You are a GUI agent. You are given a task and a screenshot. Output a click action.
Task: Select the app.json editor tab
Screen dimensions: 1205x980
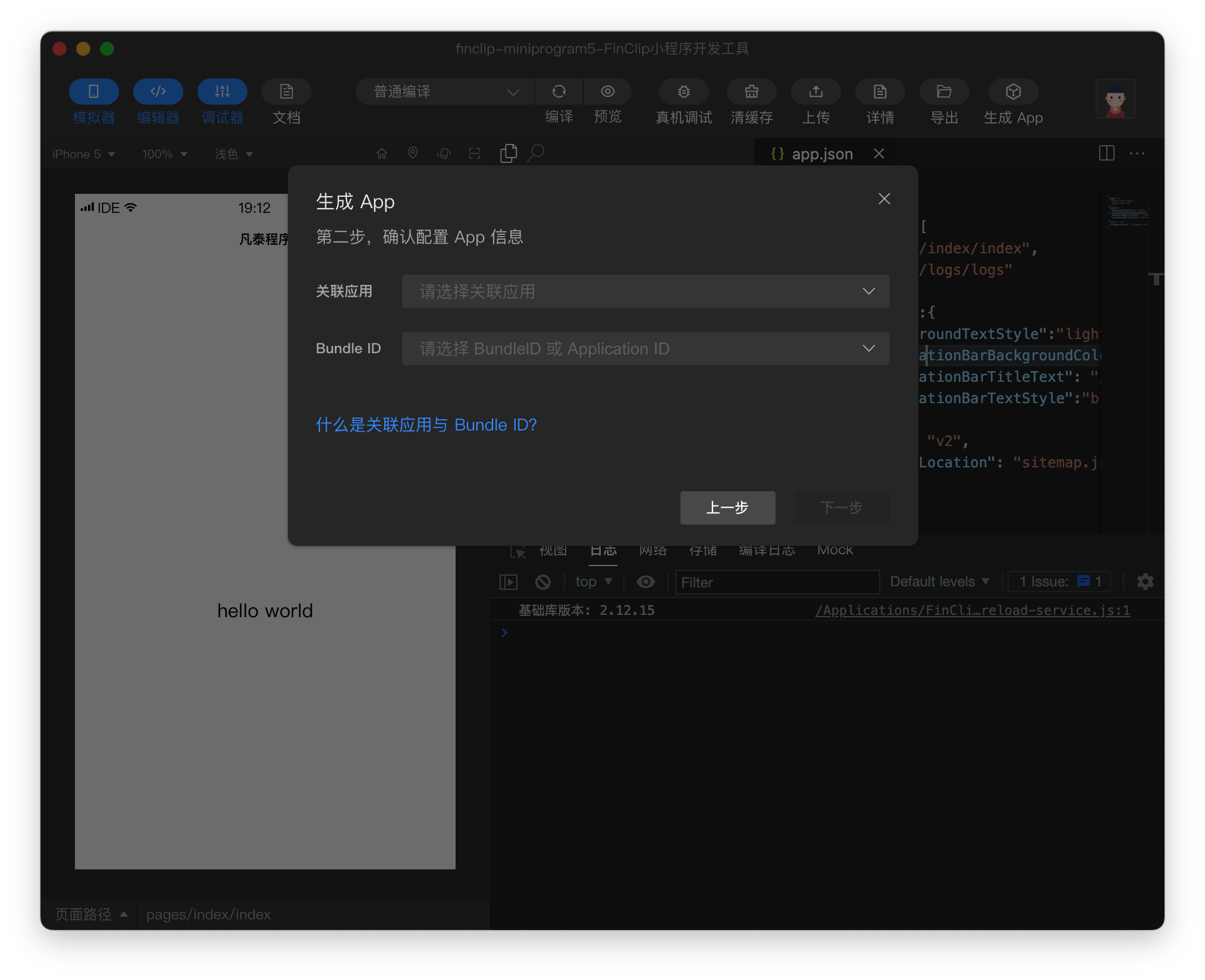821,154
